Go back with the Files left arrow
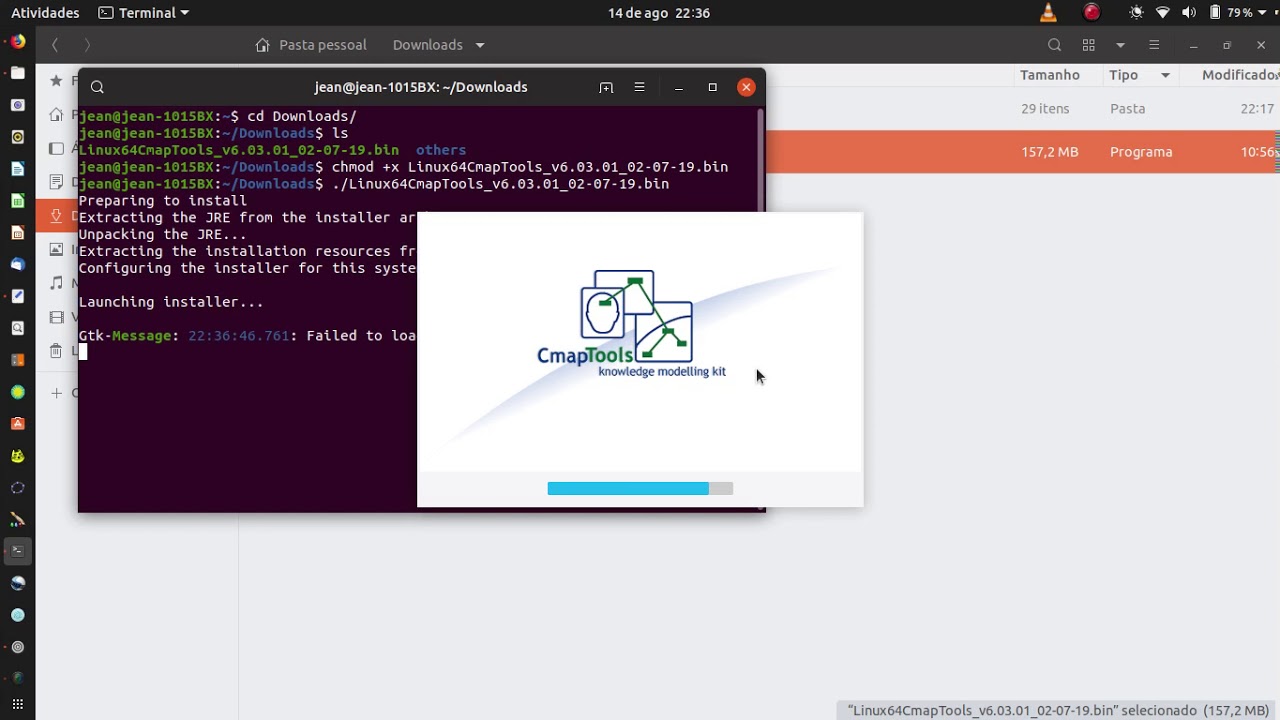This screenshot has width=1280, height=720. (x=55, y=45)
